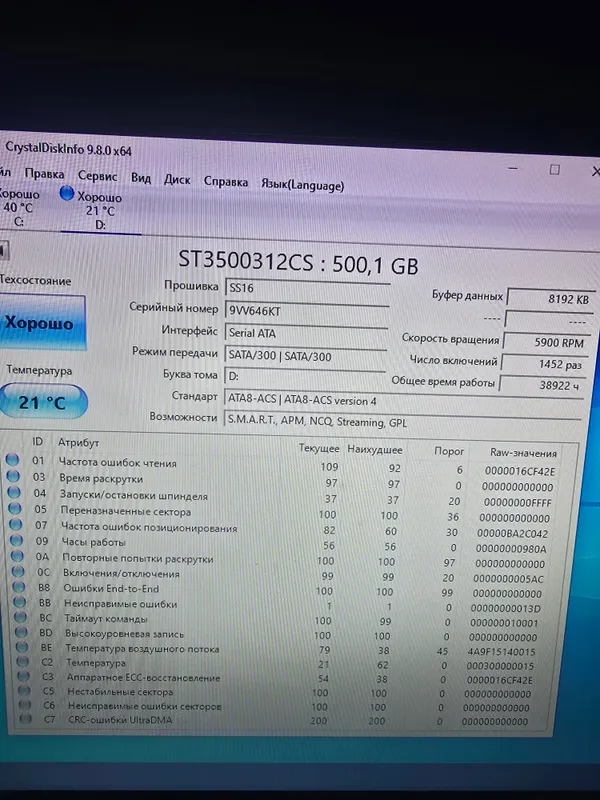Maximize the CrystalDiskInfo window
Screen dimensions: 600x800
coord(555,169)
